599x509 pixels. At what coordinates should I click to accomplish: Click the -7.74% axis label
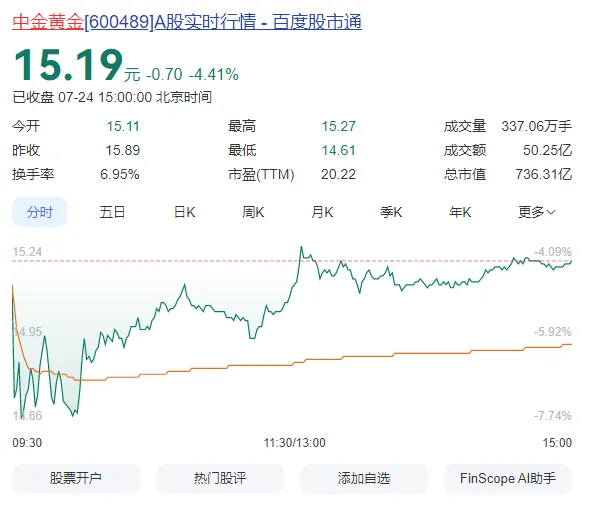tap(553, 416)
